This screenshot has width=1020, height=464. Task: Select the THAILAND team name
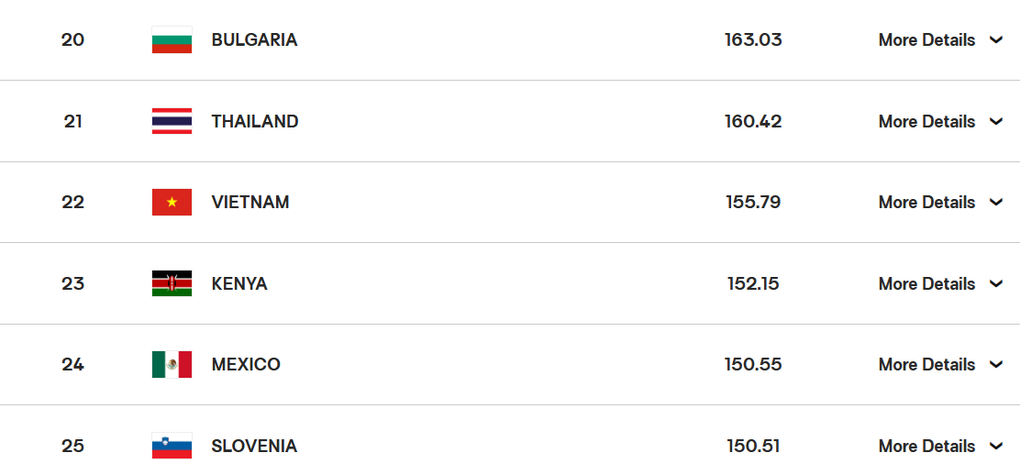[x=255, y=122]
